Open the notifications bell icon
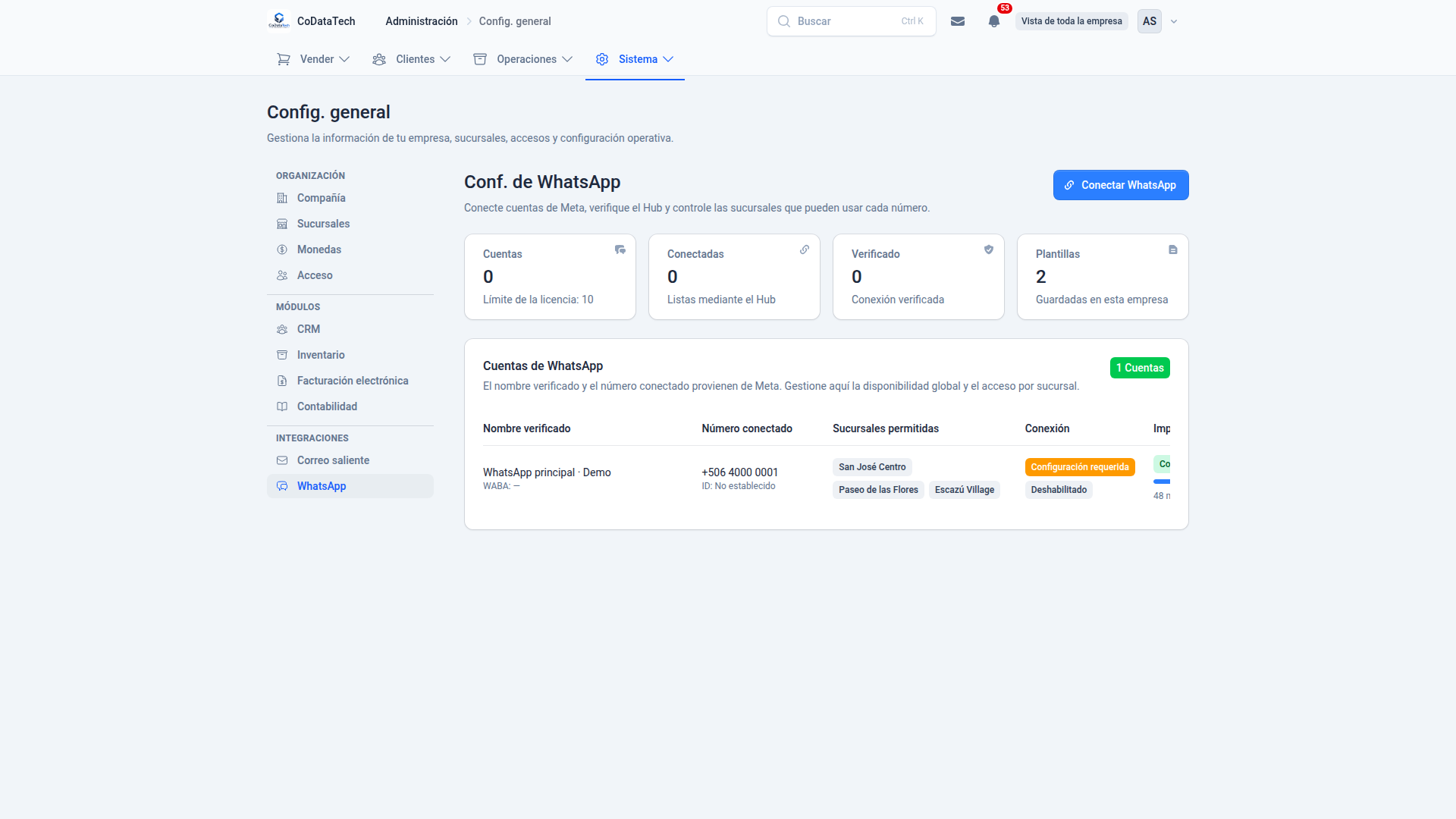The width and height of the screenshot is (1456, 819). (994, 21)
